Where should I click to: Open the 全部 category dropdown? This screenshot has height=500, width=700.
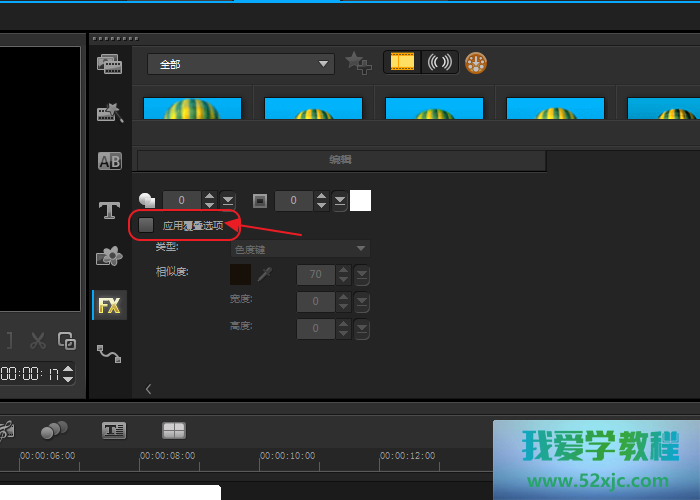(x=240, y=64)
